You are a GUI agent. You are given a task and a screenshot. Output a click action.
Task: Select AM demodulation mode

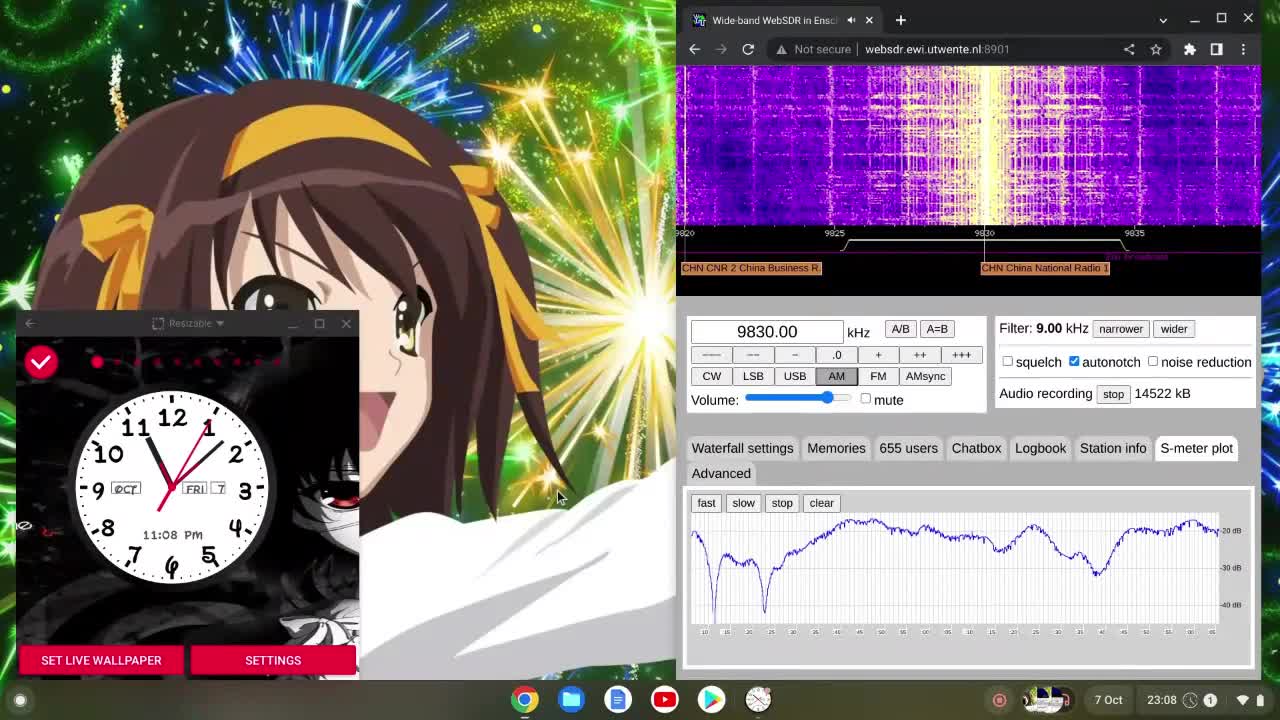(x=836, y=376)
